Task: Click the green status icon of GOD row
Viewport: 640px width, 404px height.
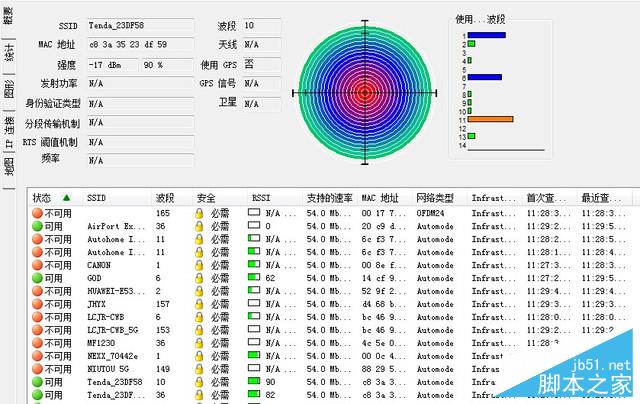Action: 38,278
